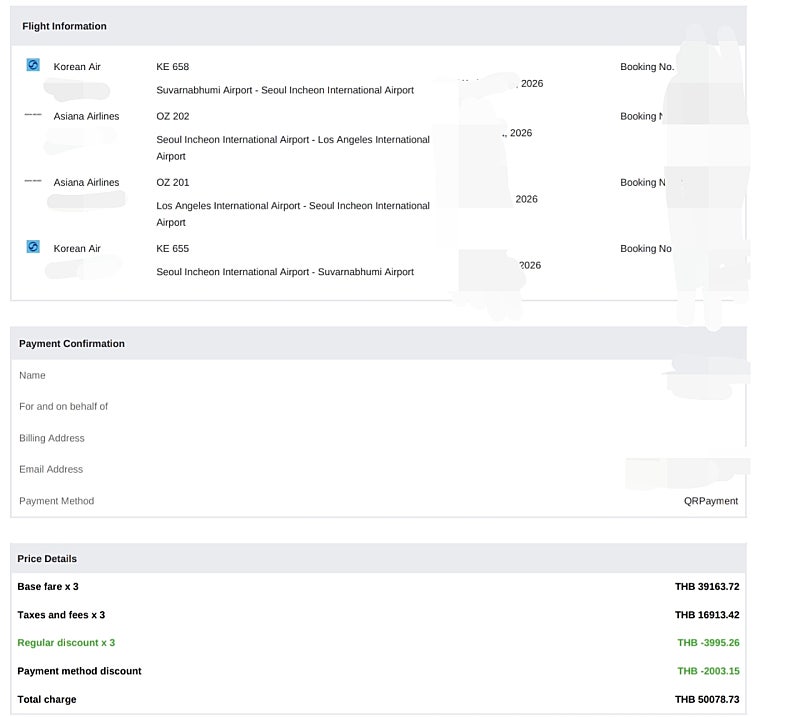
Task: Select the "QRPayment" value
Action: point(711,501)
